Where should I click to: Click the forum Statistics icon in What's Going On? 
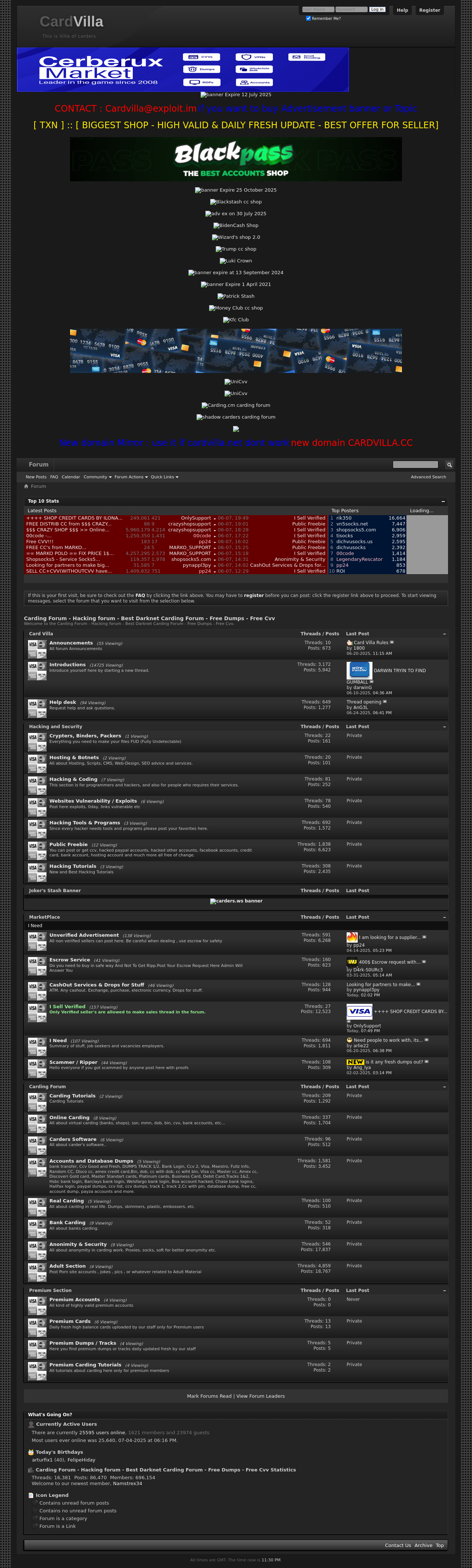31,1470
